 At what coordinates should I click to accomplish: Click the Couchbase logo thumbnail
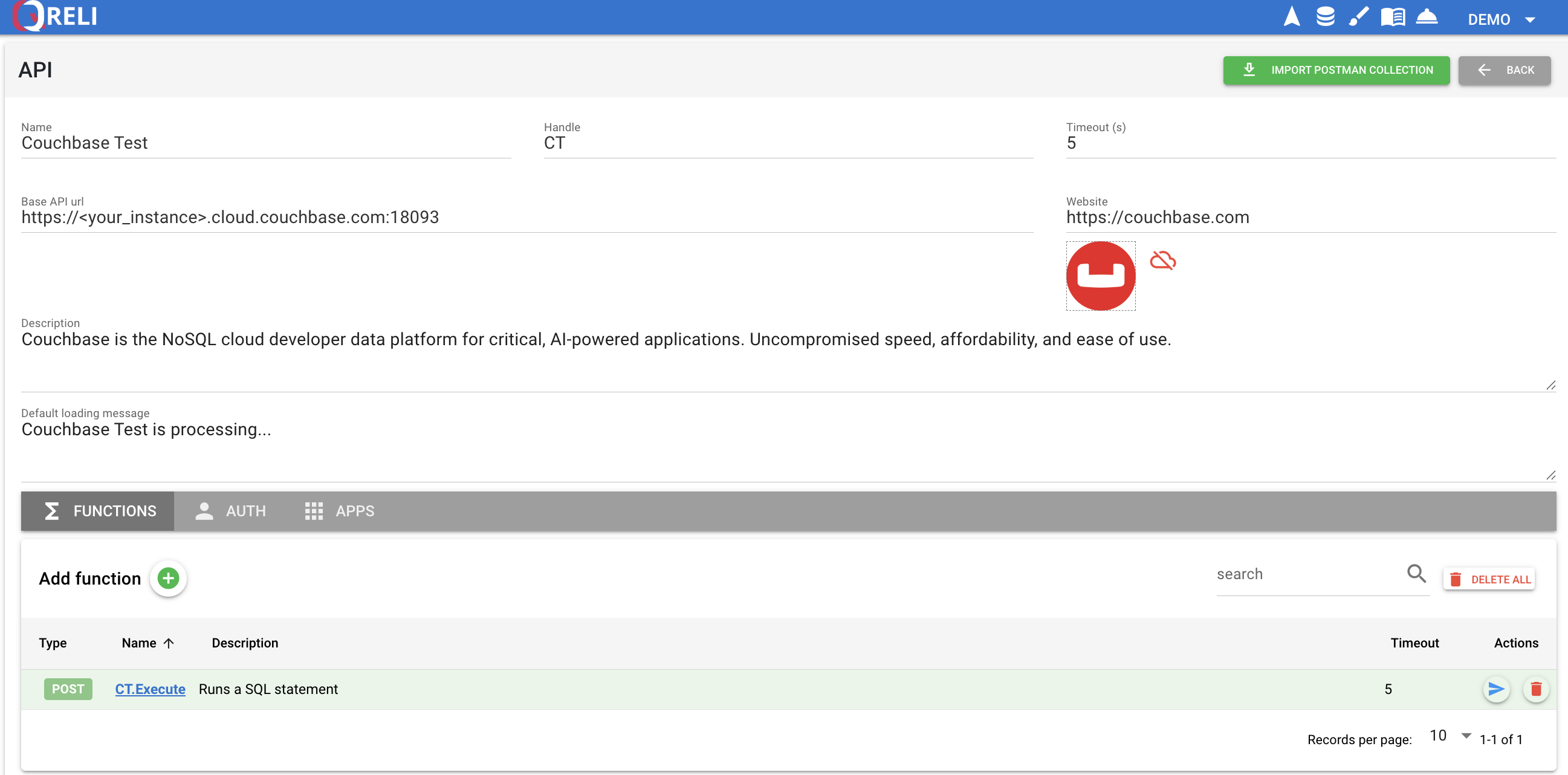coord(1101,276)
